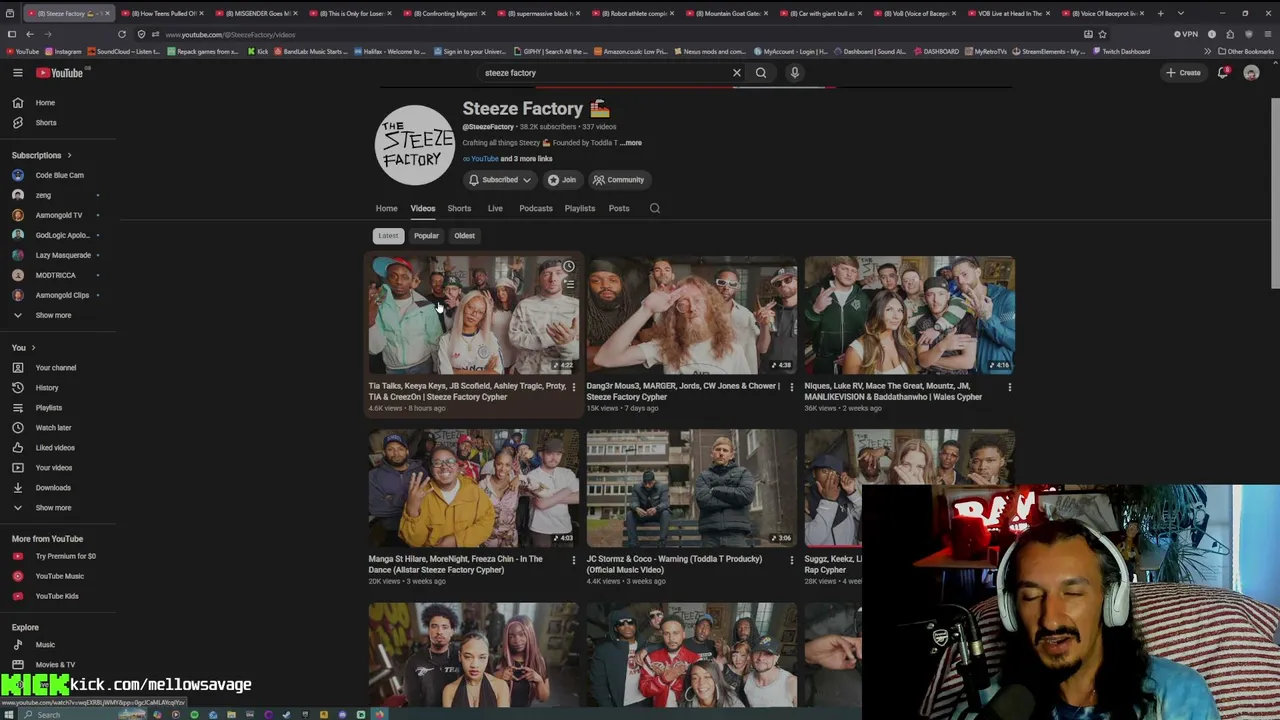Reload the page in the browser toolbar
This screenshot has width=1280, height=720.
122,34
